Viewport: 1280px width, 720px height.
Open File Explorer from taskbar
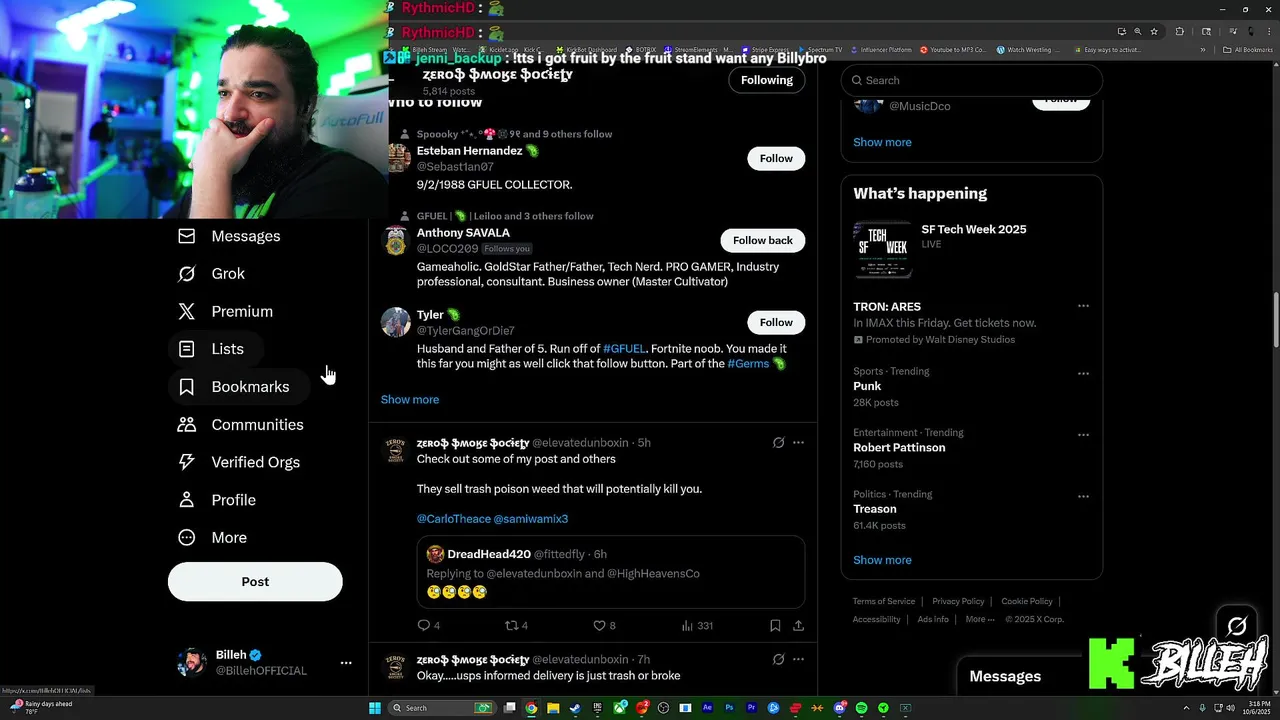coord(553,708)
